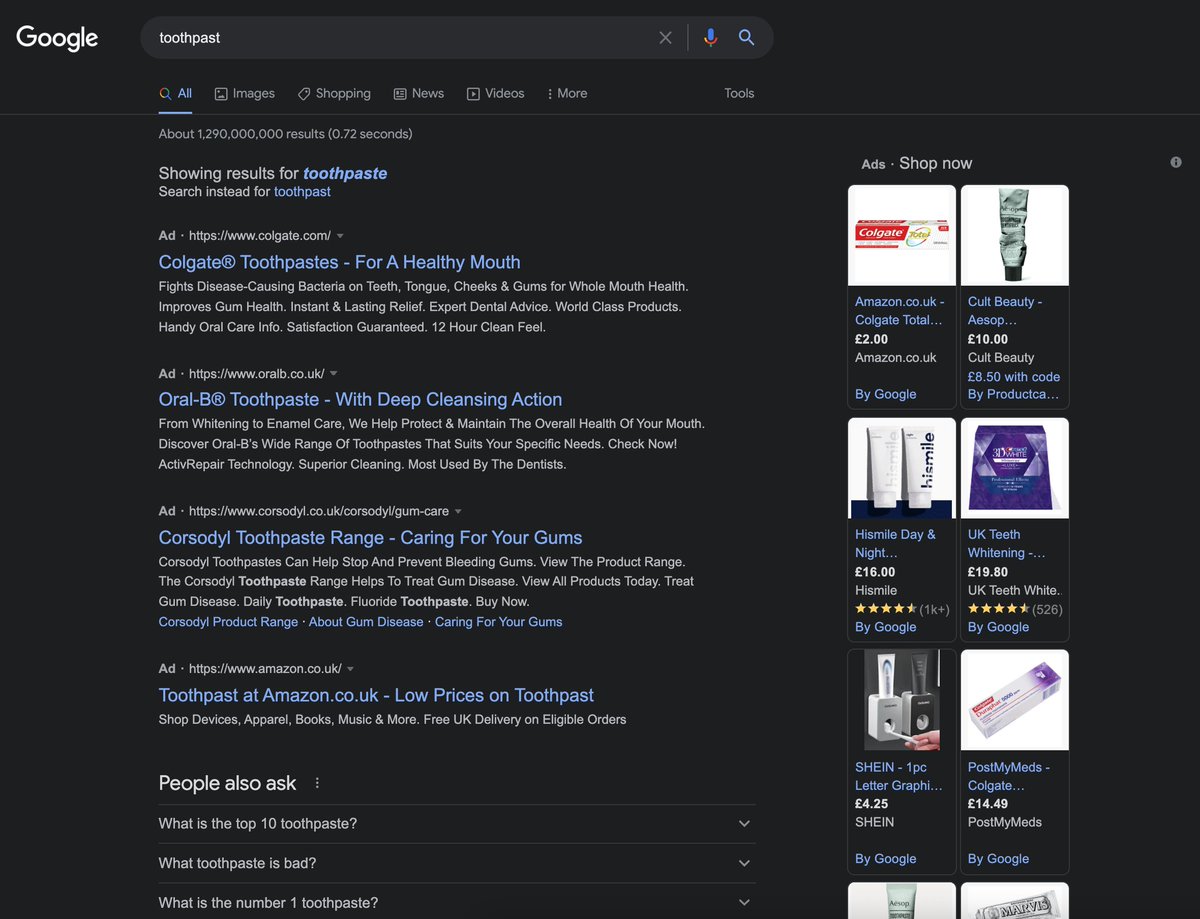Open Oral-B Toothpaste ad headline

pyautogui.click(x=360, y=399)
